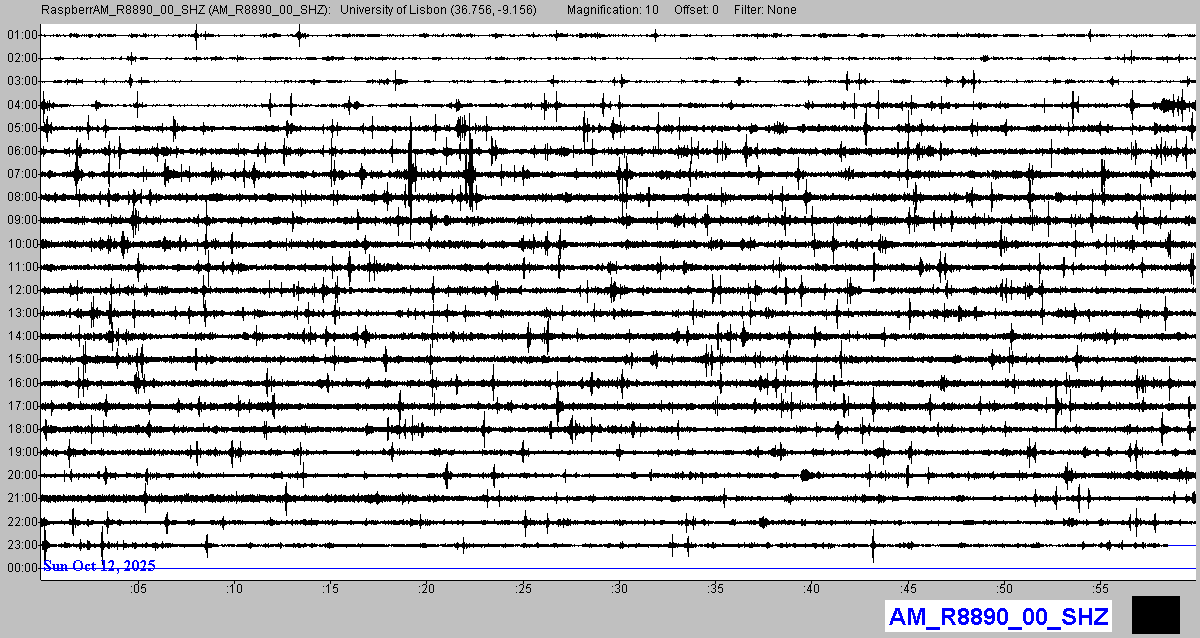Select the 23:00 hour trace label
This screenshot has height=638, width=1200.
tap(21, 545)
